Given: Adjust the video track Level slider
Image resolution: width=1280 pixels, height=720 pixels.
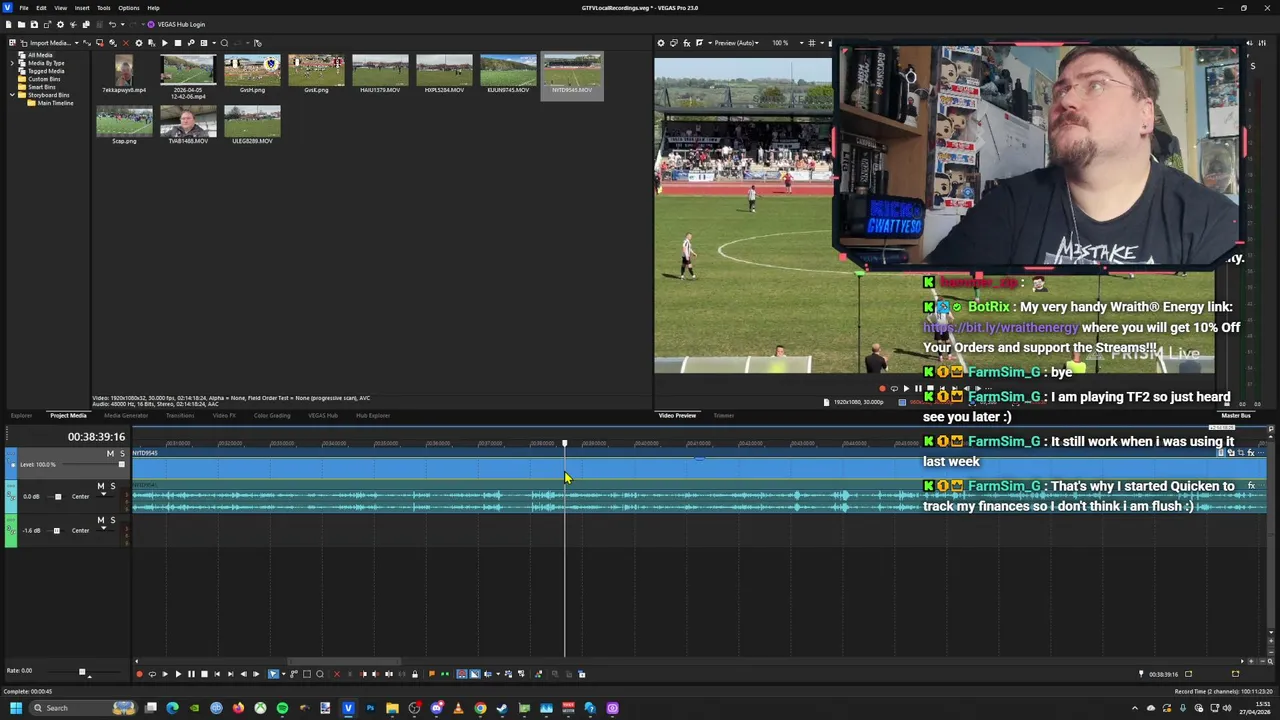Looking at the screenshot, I should [x=122, y=464].
